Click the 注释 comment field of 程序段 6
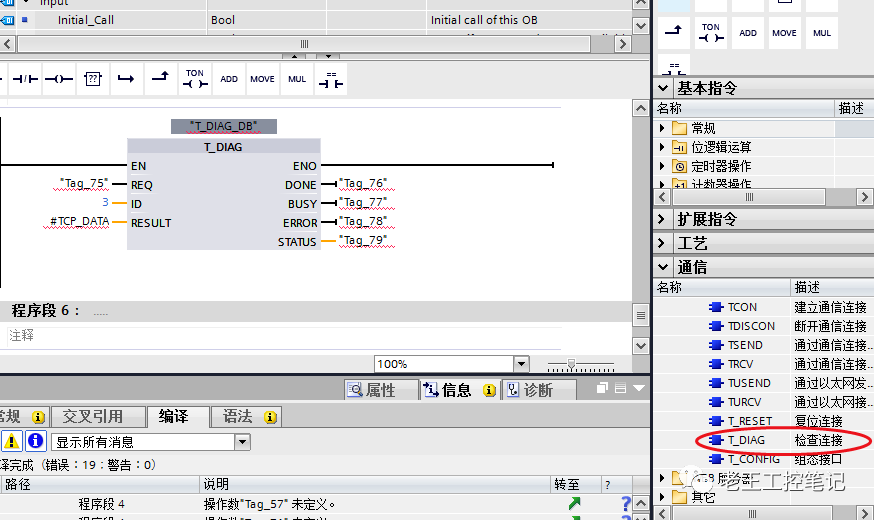This screenshot has width=874, height=520. point(284,336)
